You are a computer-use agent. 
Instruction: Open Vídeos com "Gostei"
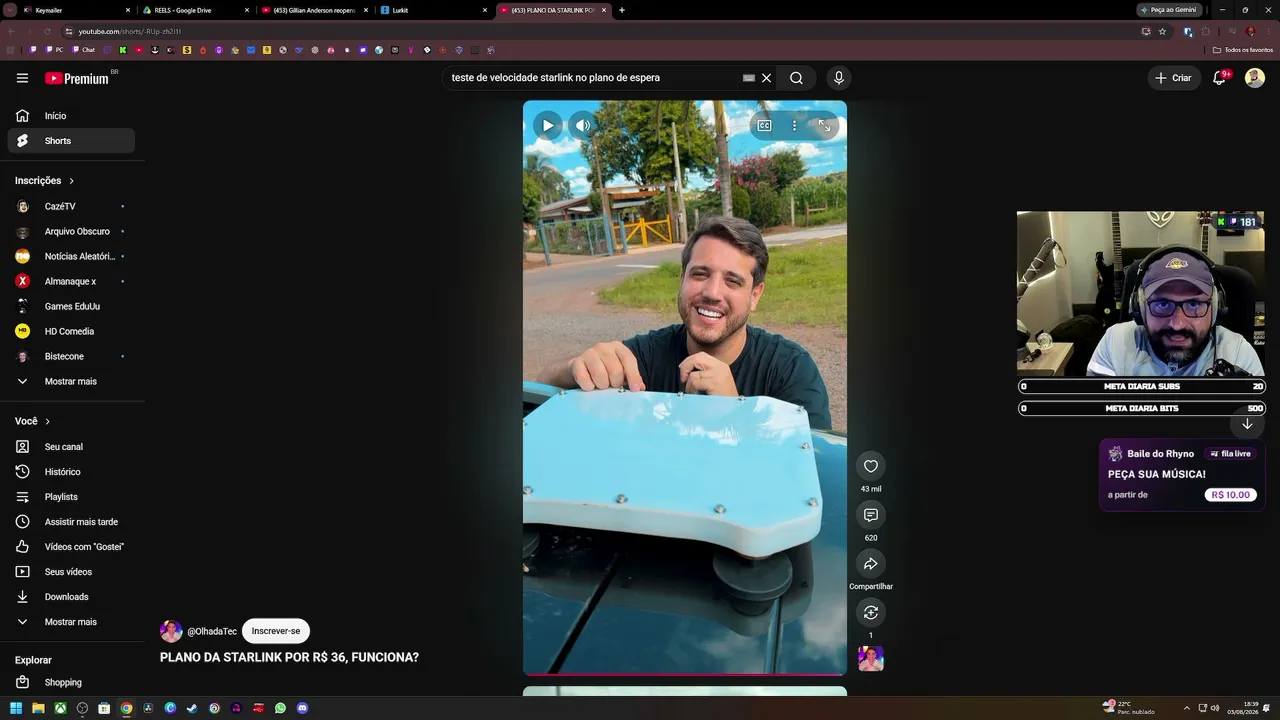[x=71, y=547]
